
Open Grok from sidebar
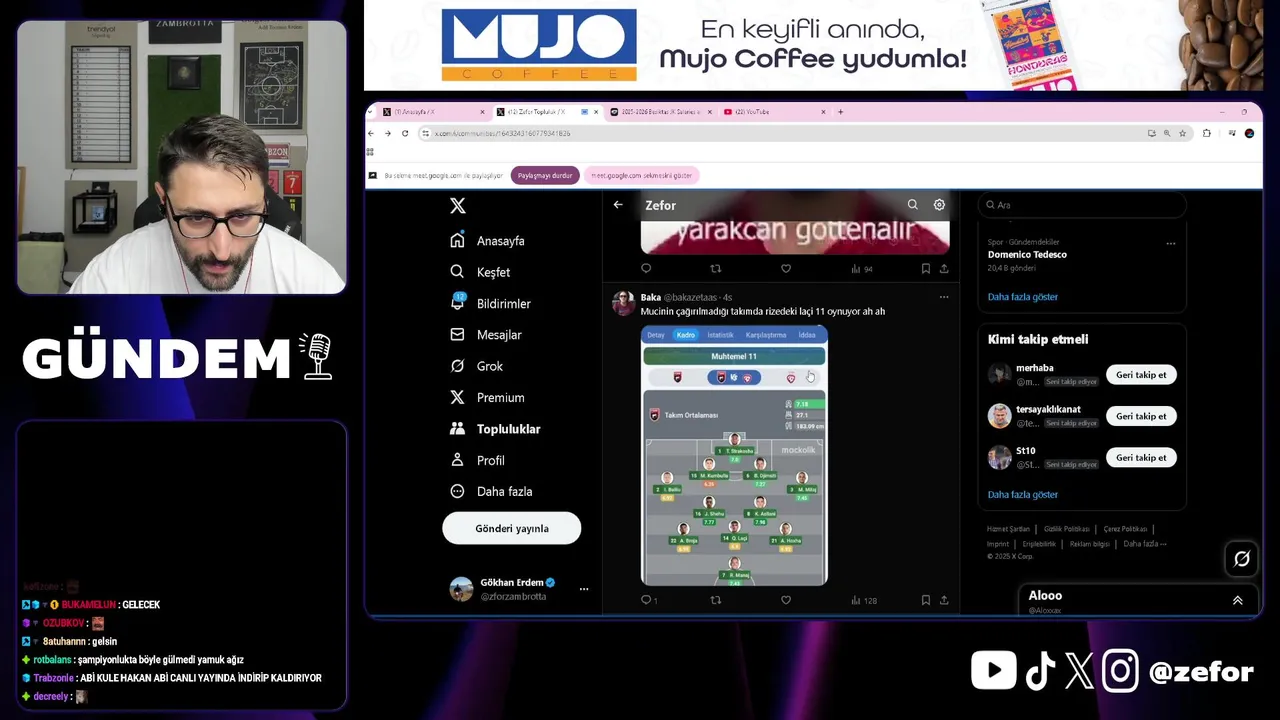point(476,366)
